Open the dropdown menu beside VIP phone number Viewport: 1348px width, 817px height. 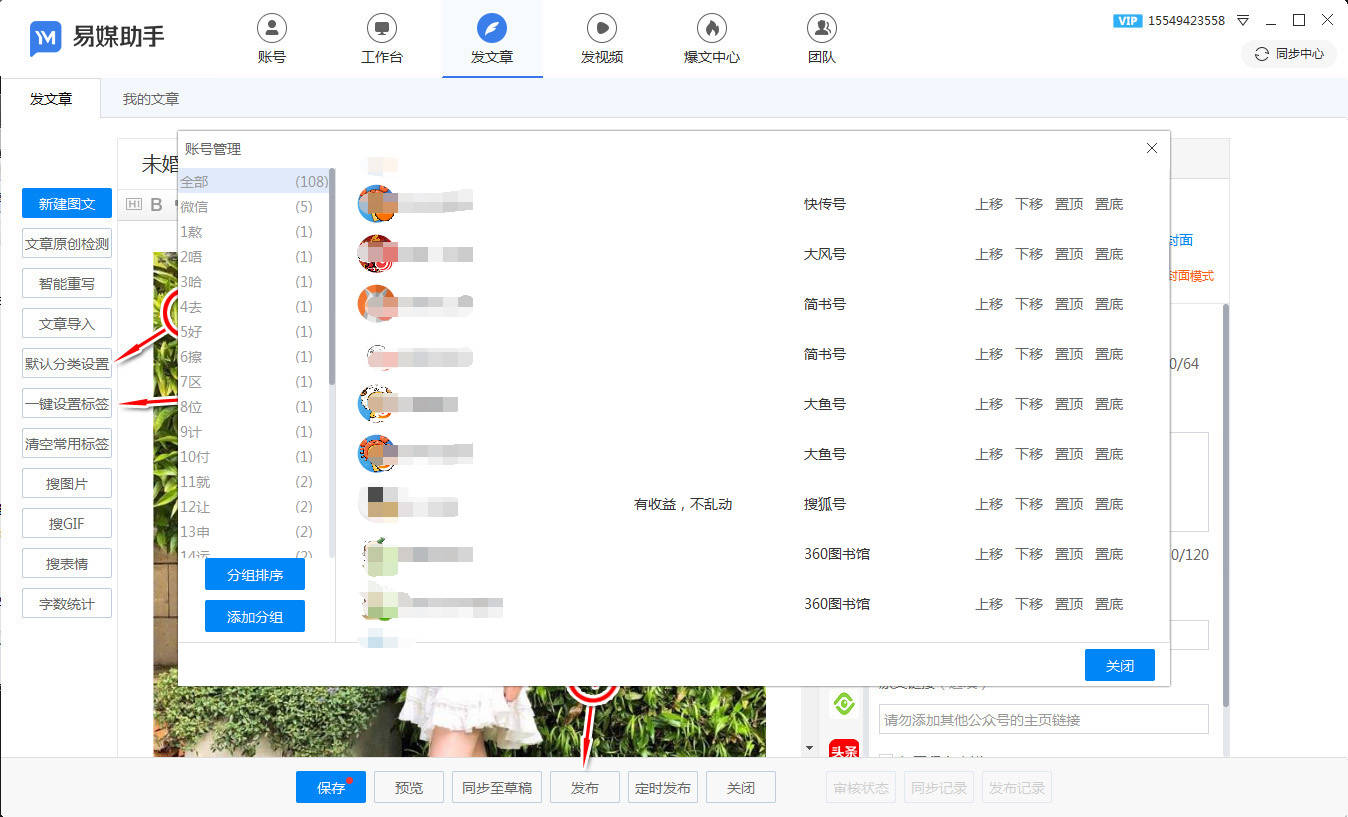1243,20
